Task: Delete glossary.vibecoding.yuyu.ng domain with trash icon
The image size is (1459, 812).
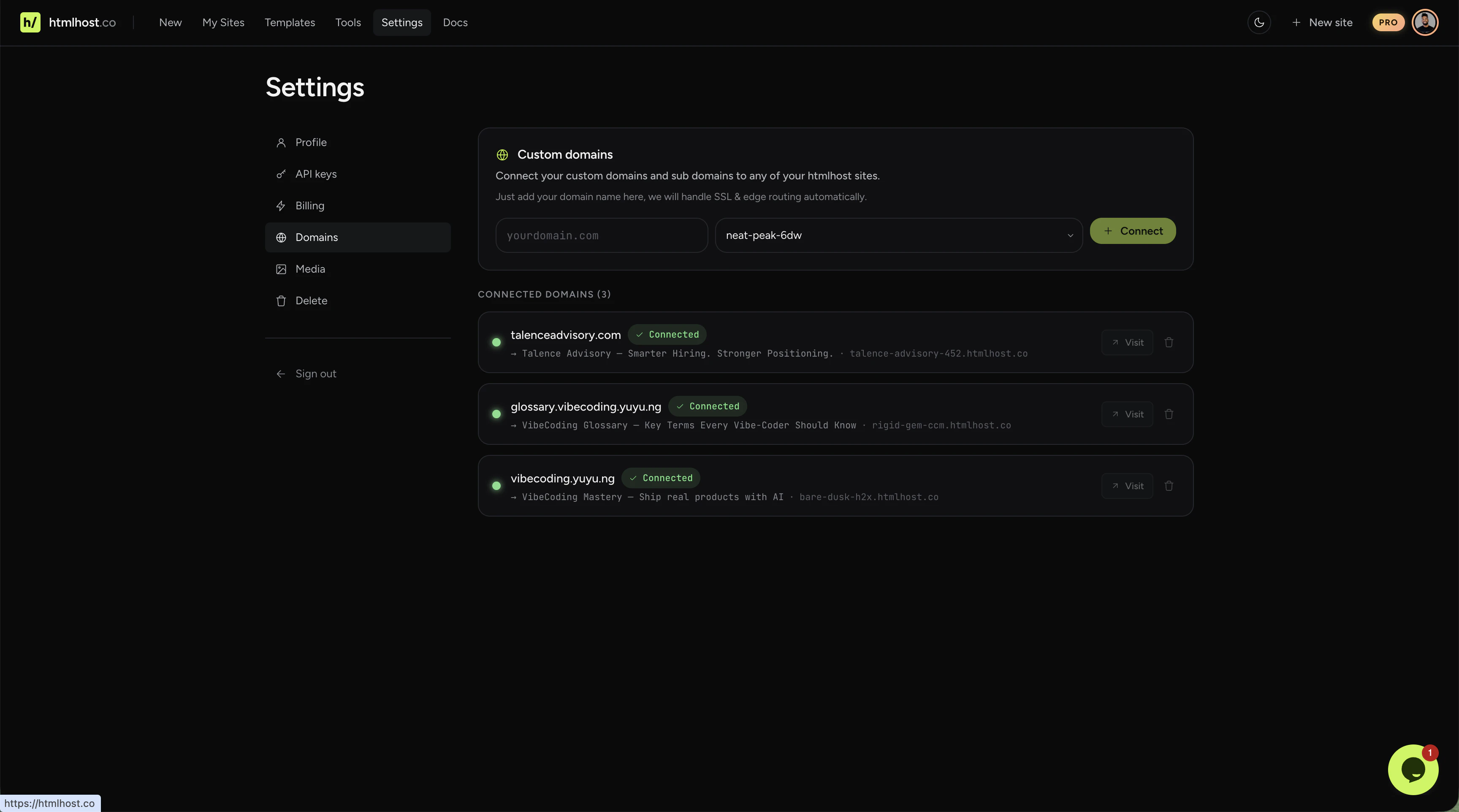Action: tap(1169, 414)
